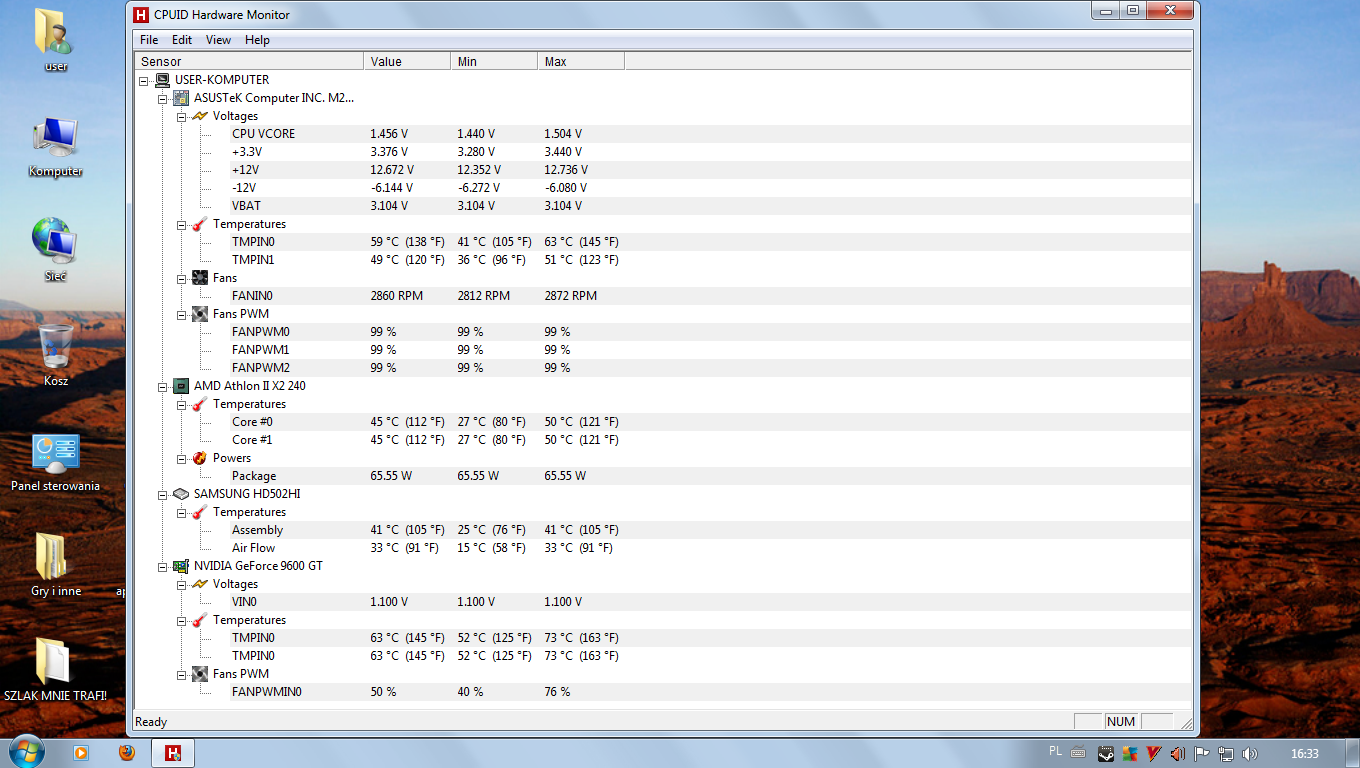Click the GeForce Fans PWM icon

(200, 674)
